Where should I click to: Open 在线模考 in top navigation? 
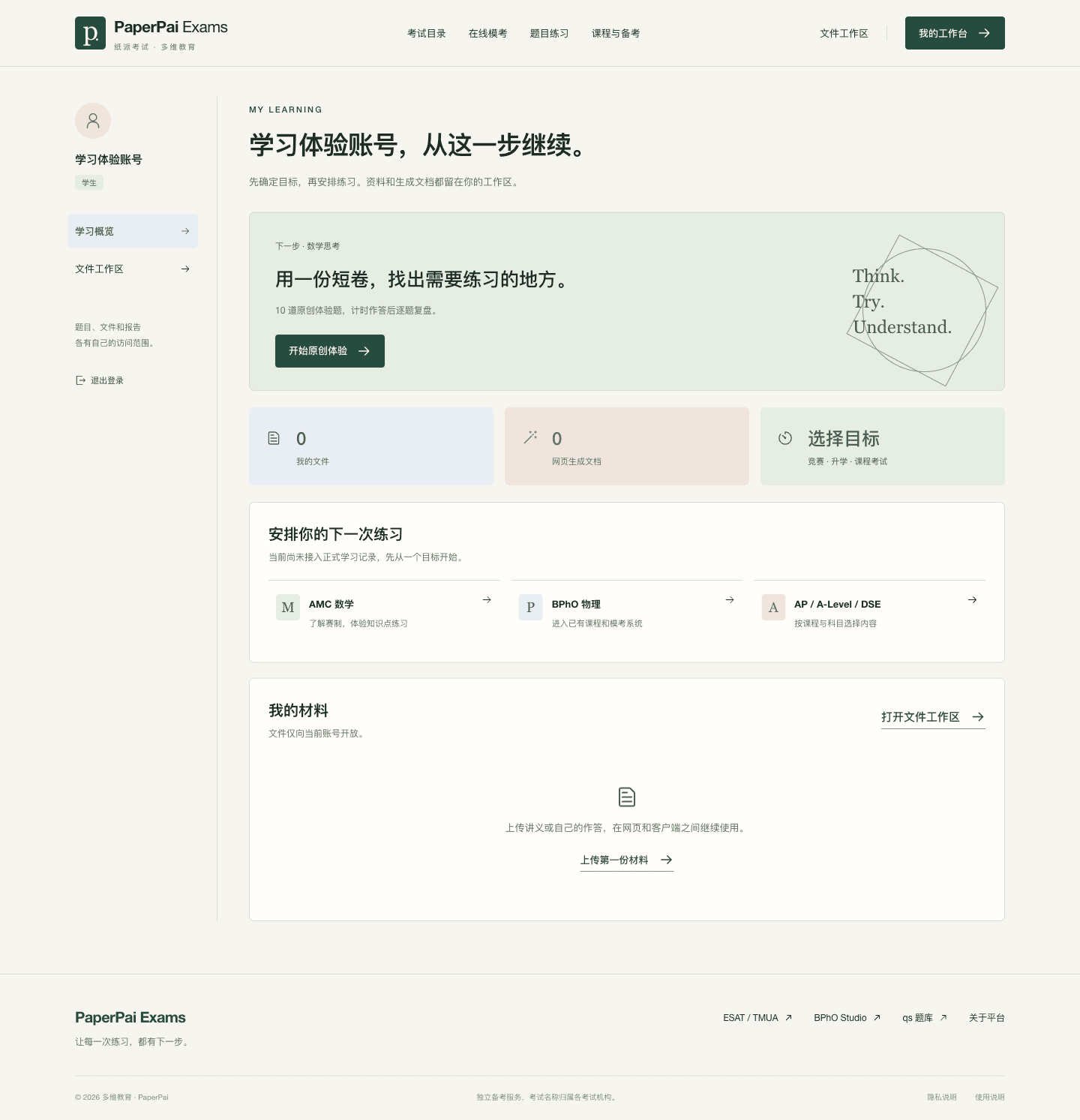point(488,33)
